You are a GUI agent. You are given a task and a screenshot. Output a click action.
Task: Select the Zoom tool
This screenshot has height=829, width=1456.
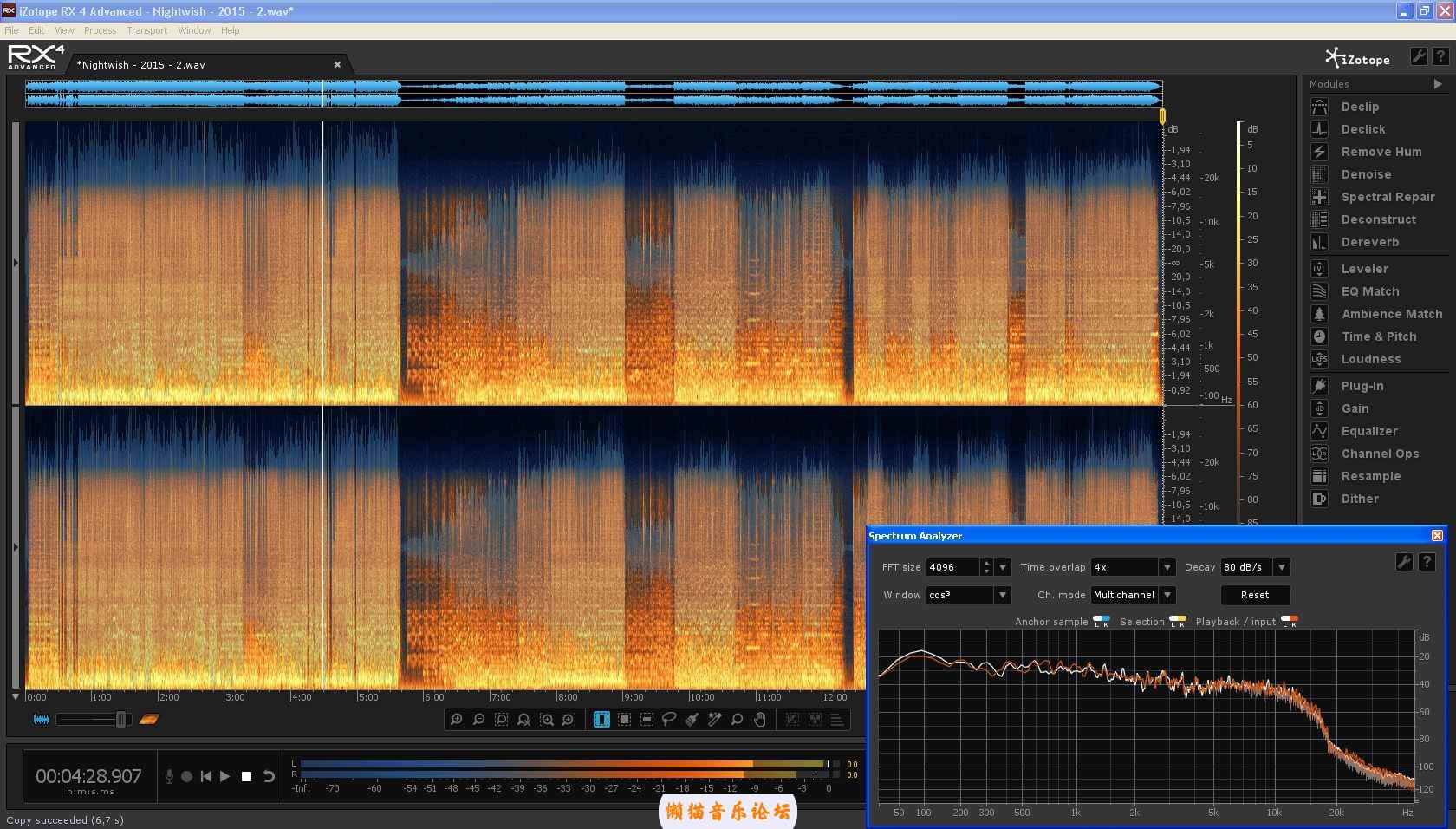tap(737, 720)
